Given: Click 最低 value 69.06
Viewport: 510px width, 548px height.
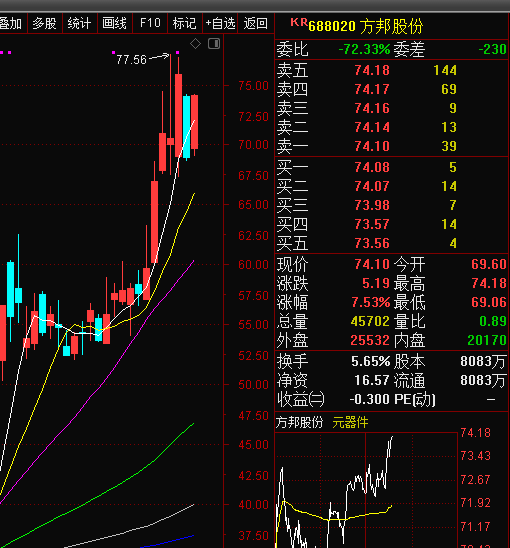Looking at the screenshot, I should pyautogui.click(x=489, y=302).
